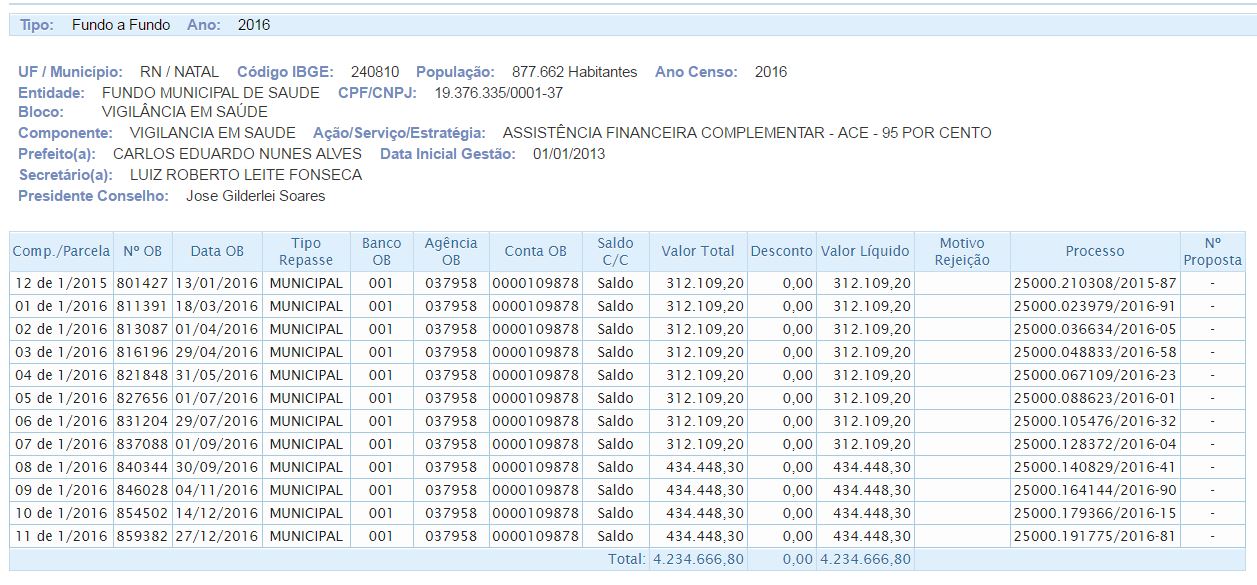Select process 25000.210308/2015-87
Viewport: 1257px width, 585px height.
1095,283
